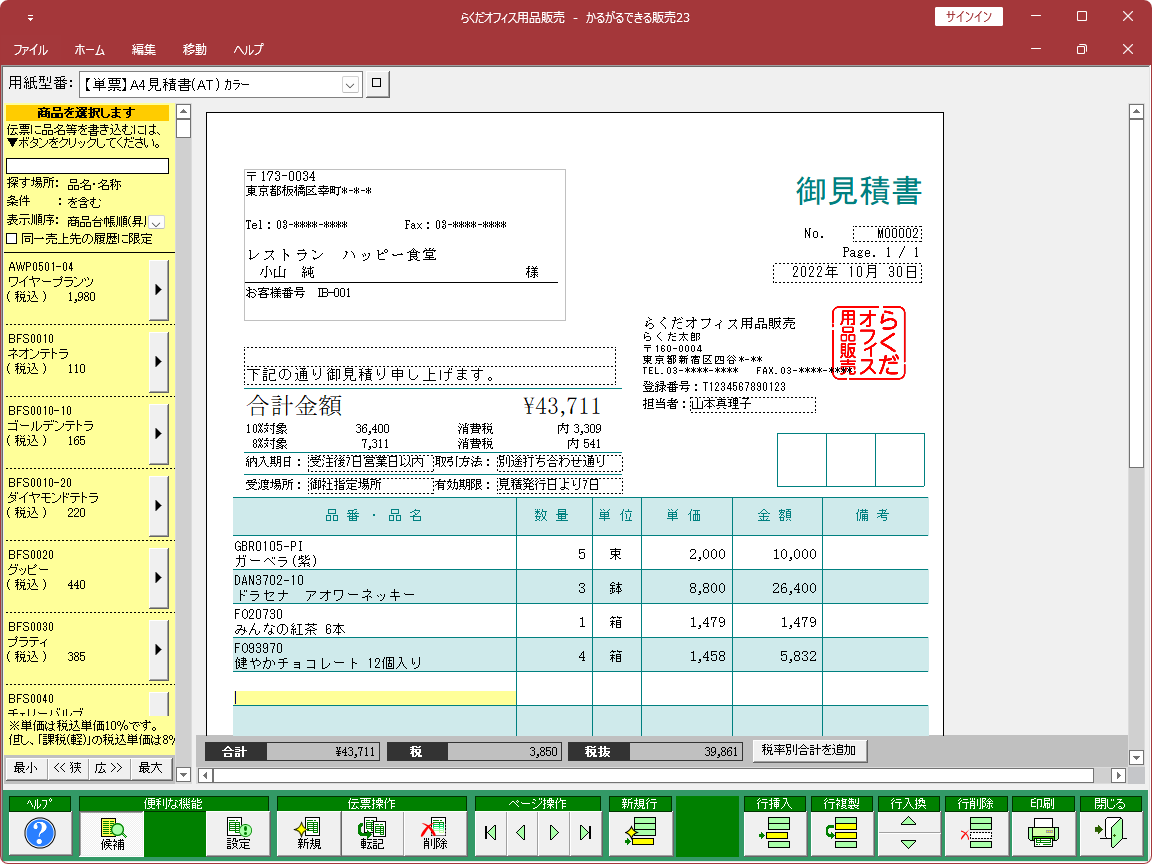The width and height of the screenshot is (1152, 864).
Task: Click the 行複製 duplicate row icon
Action: click(x=841, y=833)
